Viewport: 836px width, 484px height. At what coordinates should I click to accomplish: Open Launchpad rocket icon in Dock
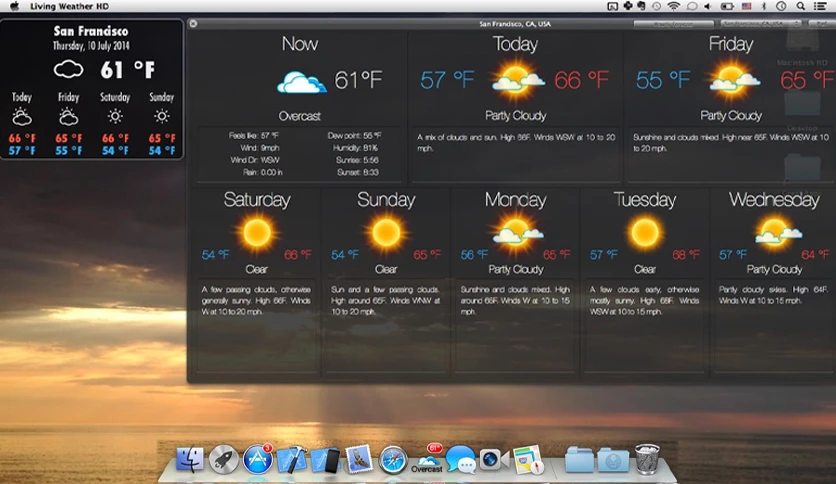(223, 459)
